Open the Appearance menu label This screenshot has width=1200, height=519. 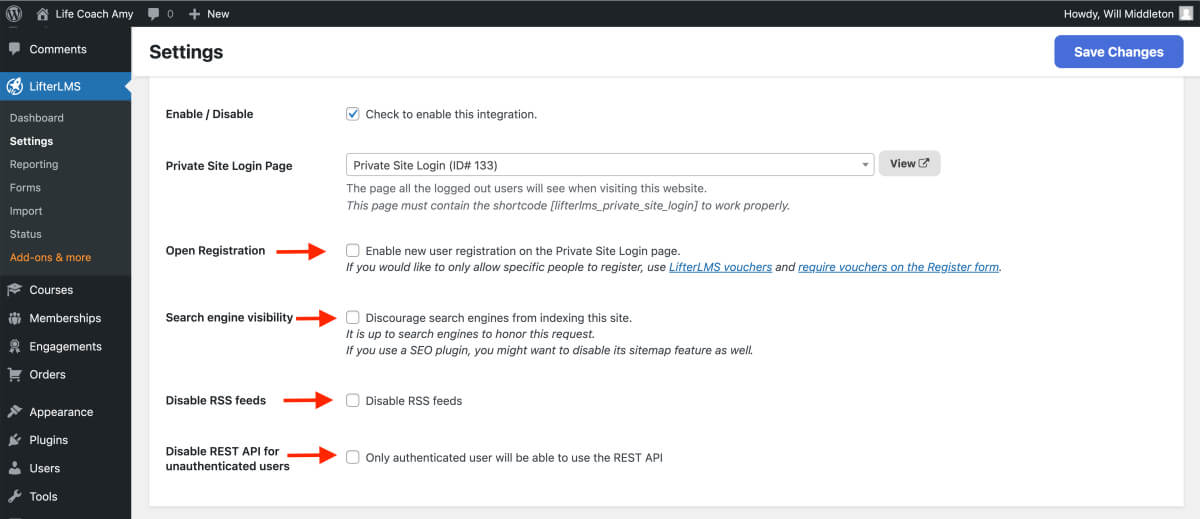pos(61,412)
